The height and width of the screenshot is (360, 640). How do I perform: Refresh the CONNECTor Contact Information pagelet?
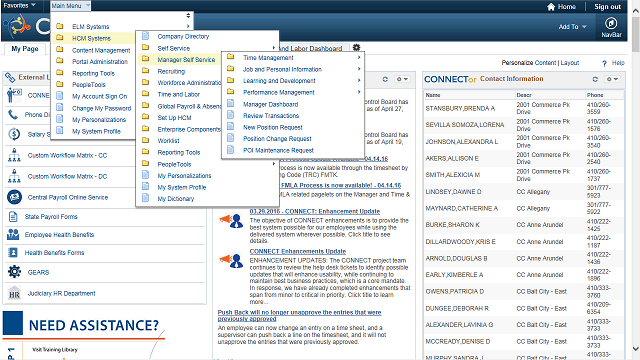595,79
